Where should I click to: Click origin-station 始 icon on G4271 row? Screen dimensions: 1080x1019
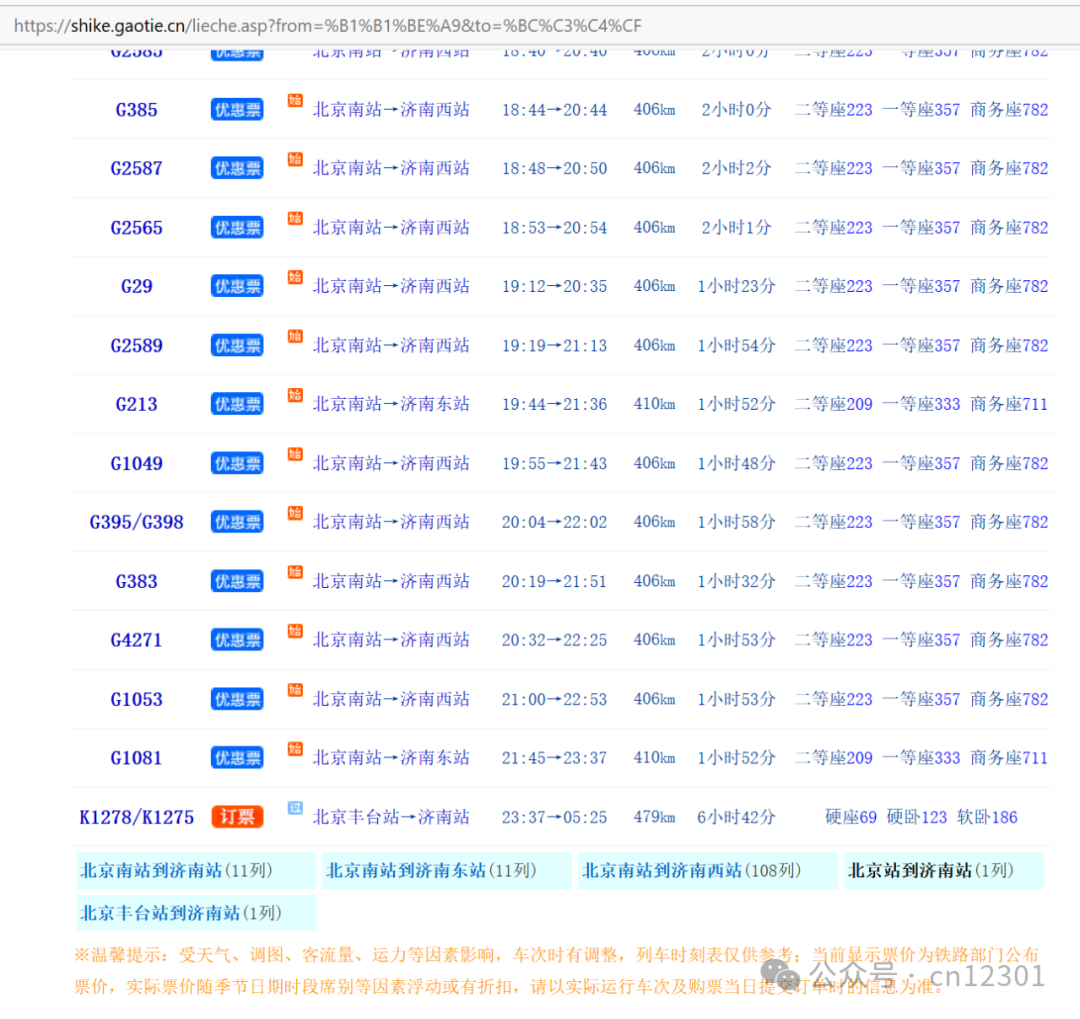point(295,630)
